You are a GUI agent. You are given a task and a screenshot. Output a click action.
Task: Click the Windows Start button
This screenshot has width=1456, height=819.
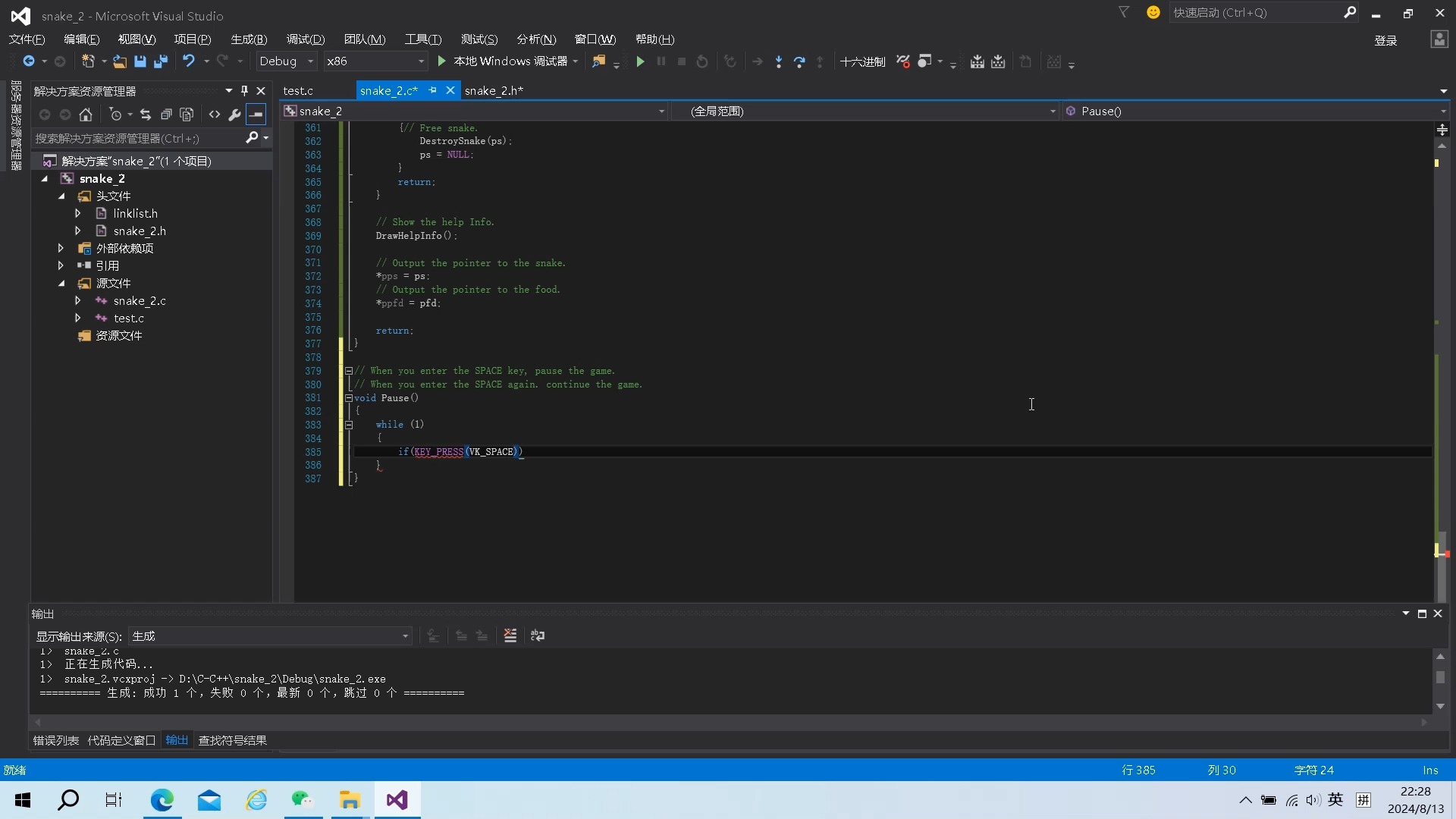[x=23, y=799]
